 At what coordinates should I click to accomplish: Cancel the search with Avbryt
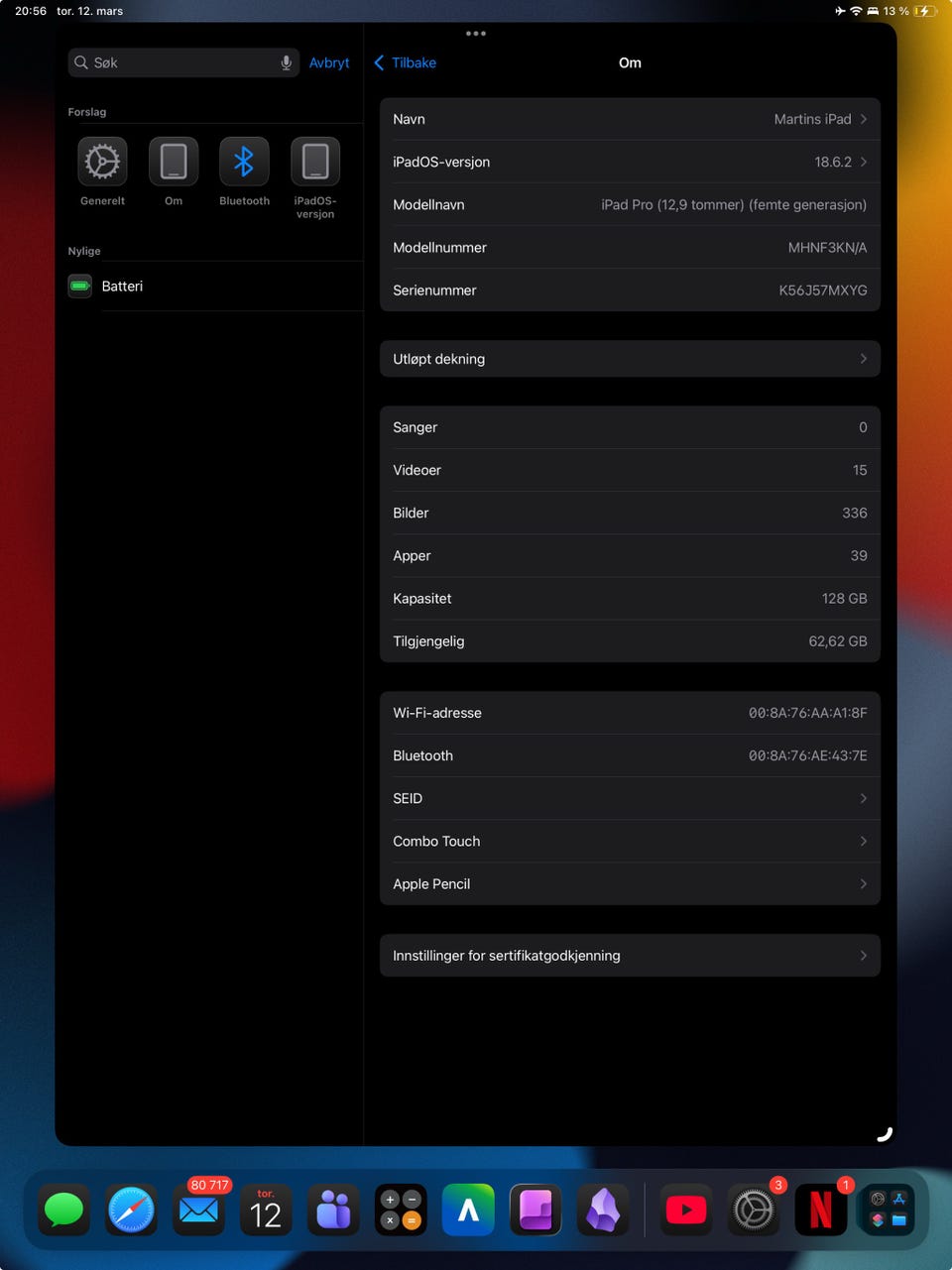coord(329,62)
